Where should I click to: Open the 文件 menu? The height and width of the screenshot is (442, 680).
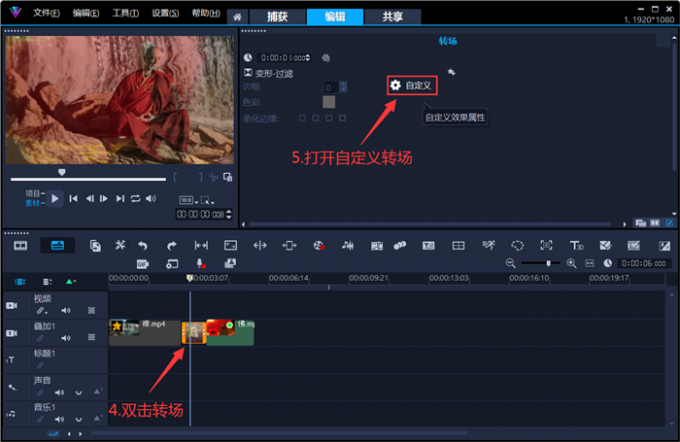pos(46,13)
